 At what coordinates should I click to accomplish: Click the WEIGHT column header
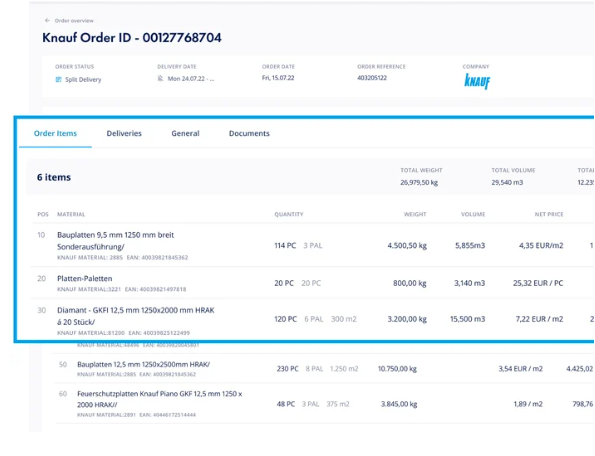coord(415,214)
